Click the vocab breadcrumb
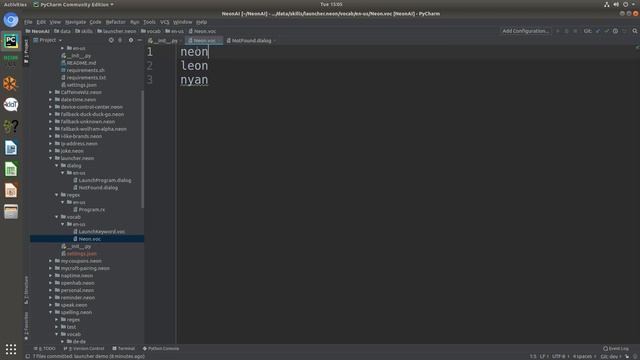Viewport: 640px width, 360px height. [x=151, y=31]
